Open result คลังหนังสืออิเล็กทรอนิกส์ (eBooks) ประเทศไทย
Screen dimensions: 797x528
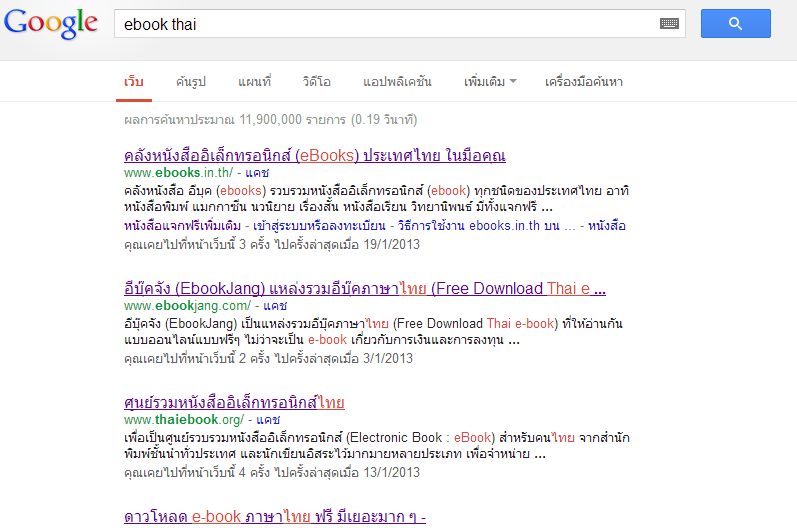click(x=315, y=156)
